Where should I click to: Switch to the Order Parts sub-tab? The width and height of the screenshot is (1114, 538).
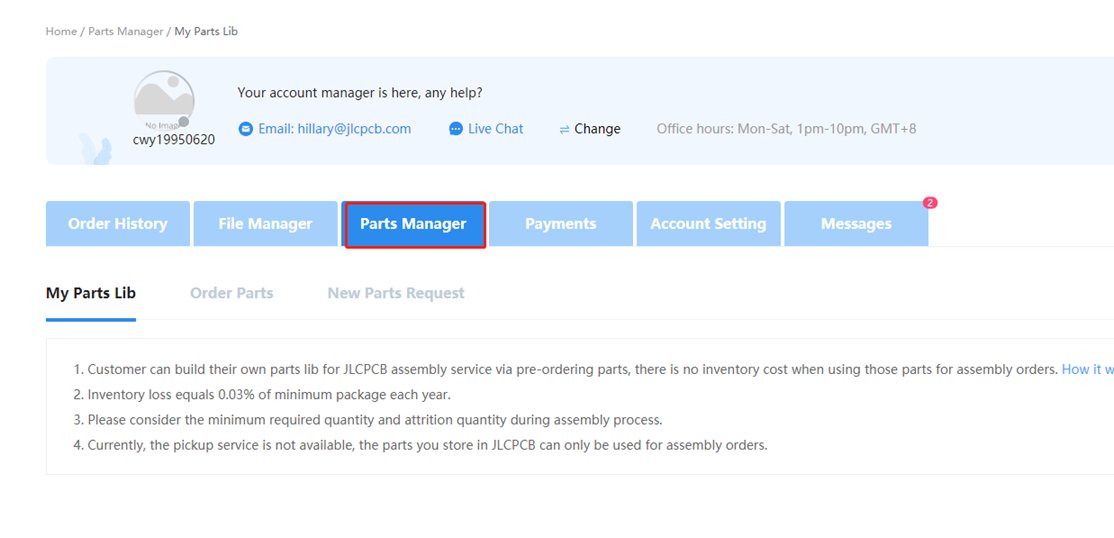click(x=232, y=293)
